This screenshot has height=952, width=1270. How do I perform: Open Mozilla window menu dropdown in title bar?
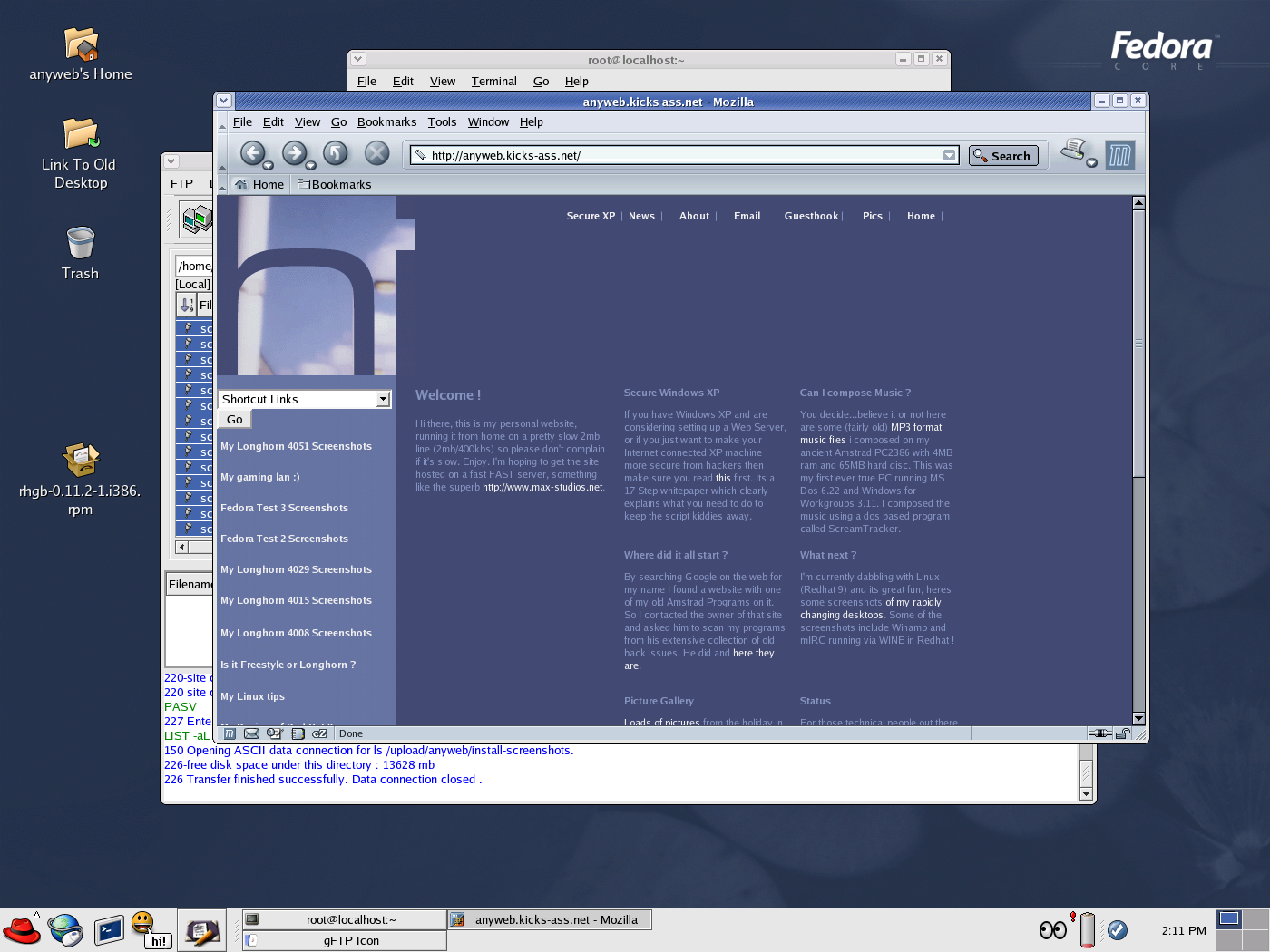click(224, 101)
